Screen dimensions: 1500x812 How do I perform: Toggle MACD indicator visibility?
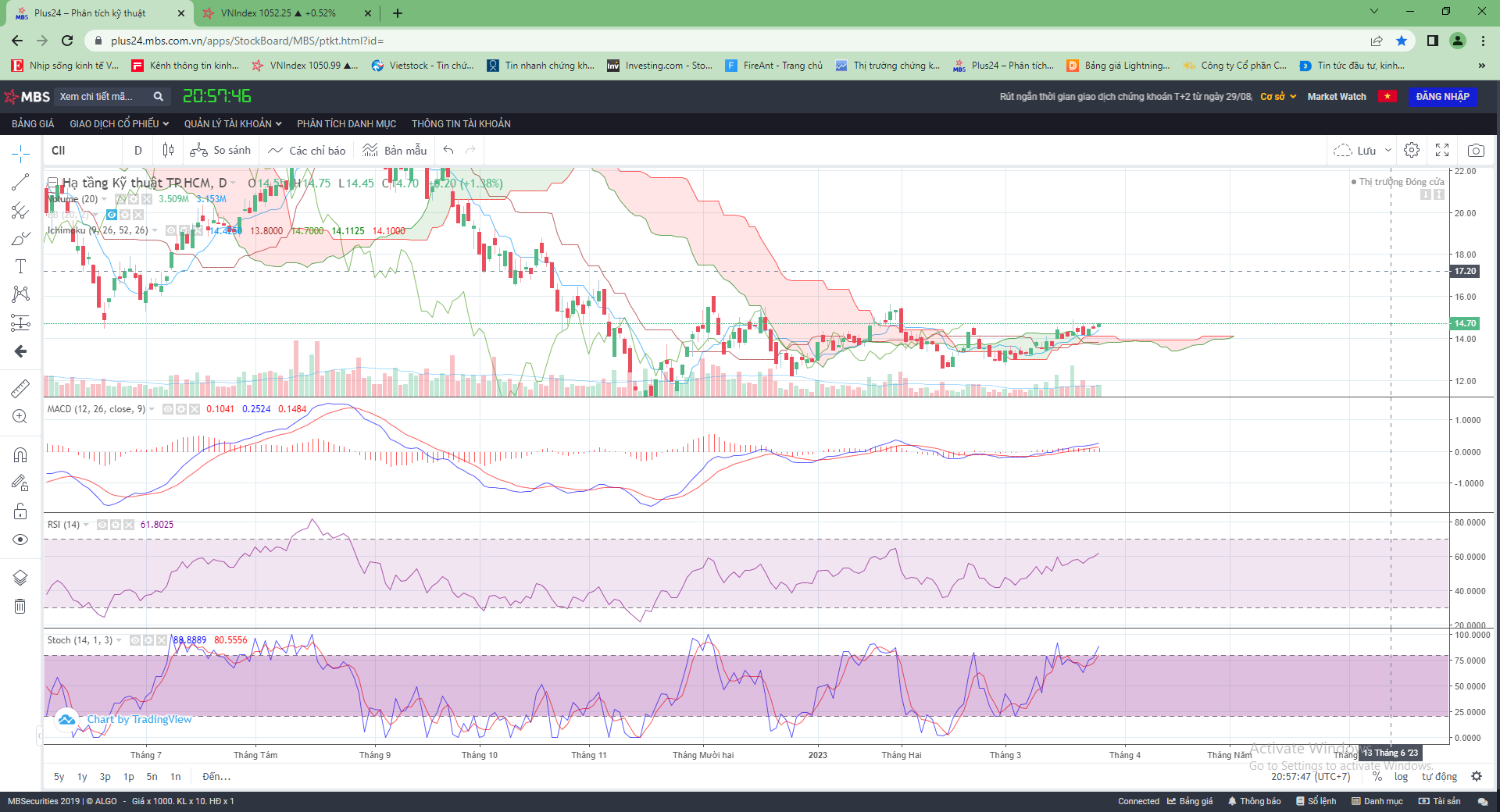coord(168,409)
